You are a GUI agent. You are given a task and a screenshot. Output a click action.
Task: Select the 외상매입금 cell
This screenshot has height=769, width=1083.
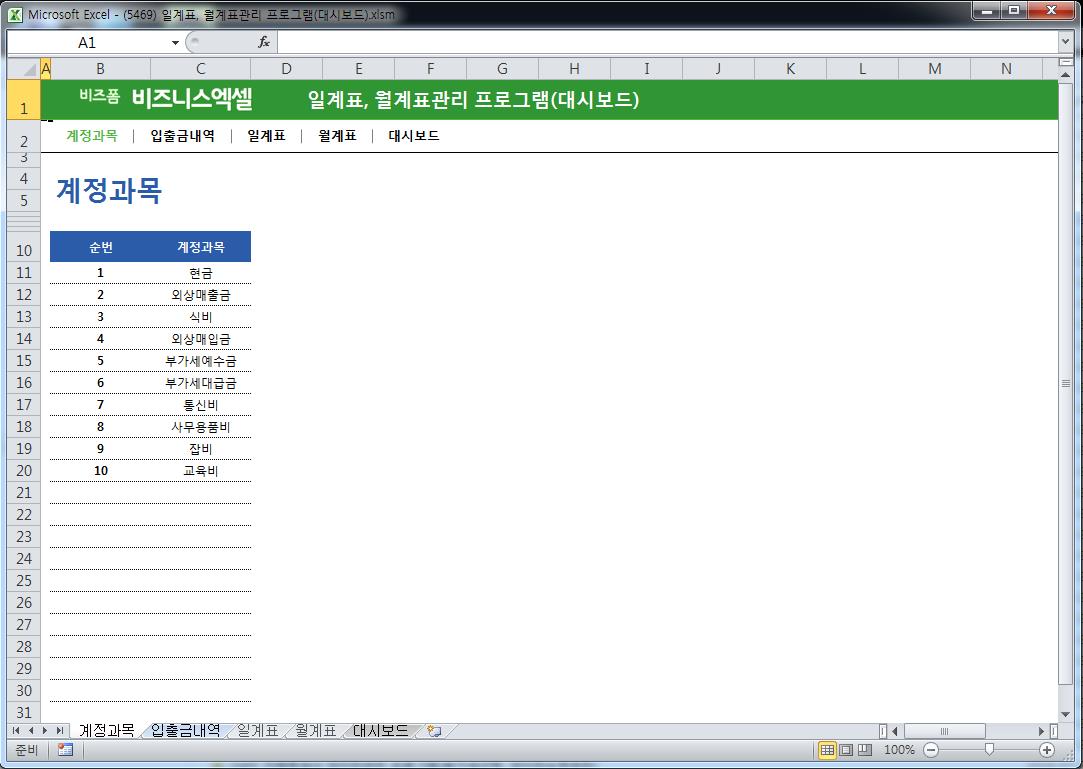[x=201, y=339]
